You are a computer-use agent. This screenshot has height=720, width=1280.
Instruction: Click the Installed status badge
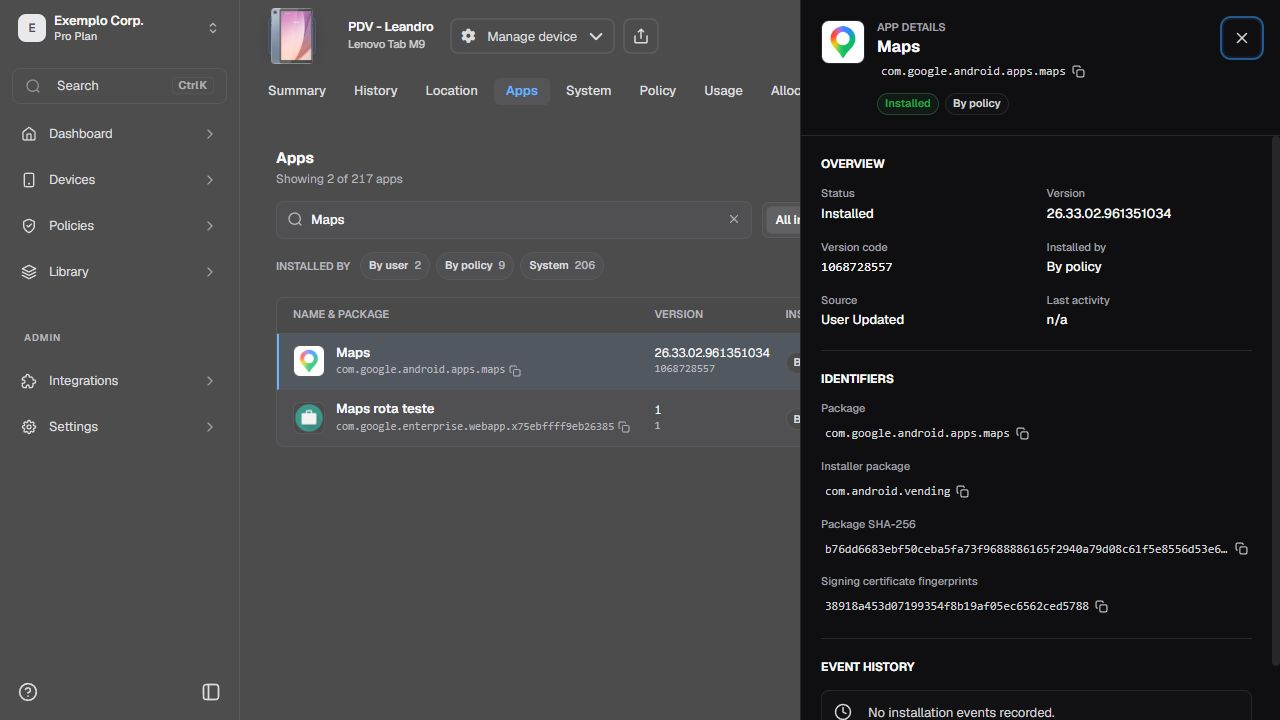pos(908,104)
